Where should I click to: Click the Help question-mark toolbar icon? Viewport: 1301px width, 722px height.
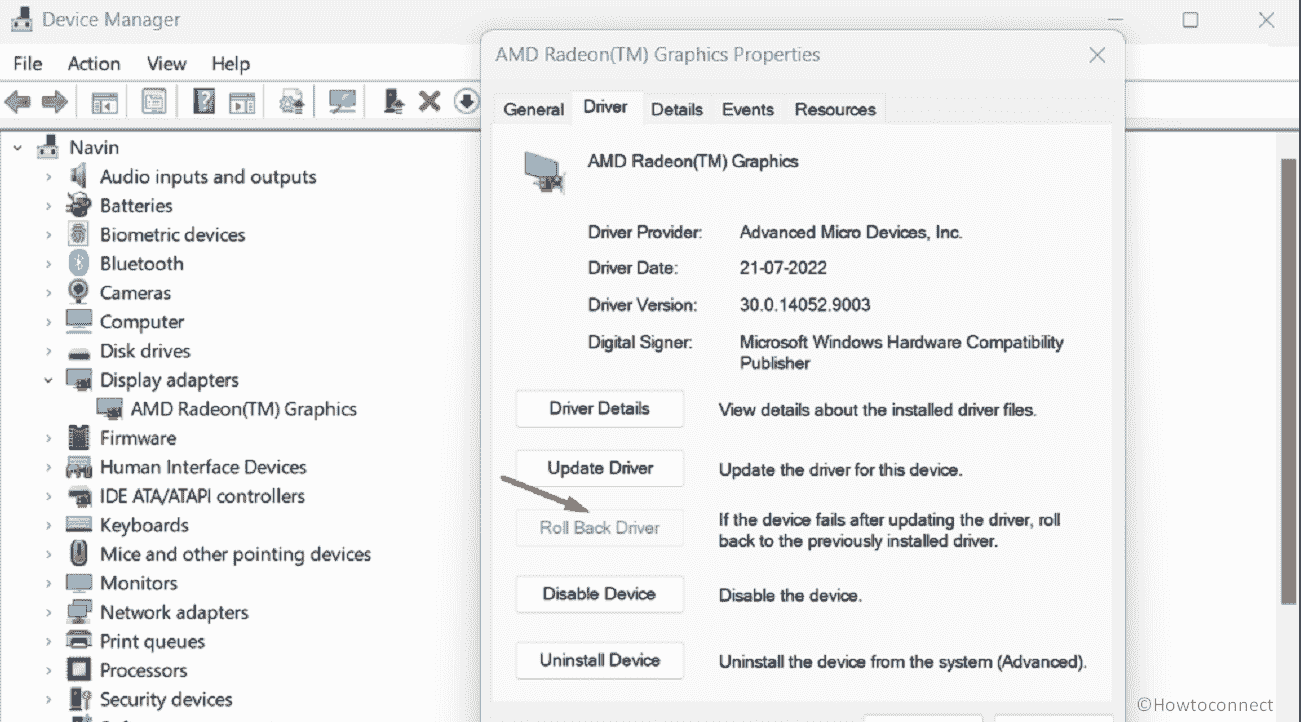pos(204,101)
